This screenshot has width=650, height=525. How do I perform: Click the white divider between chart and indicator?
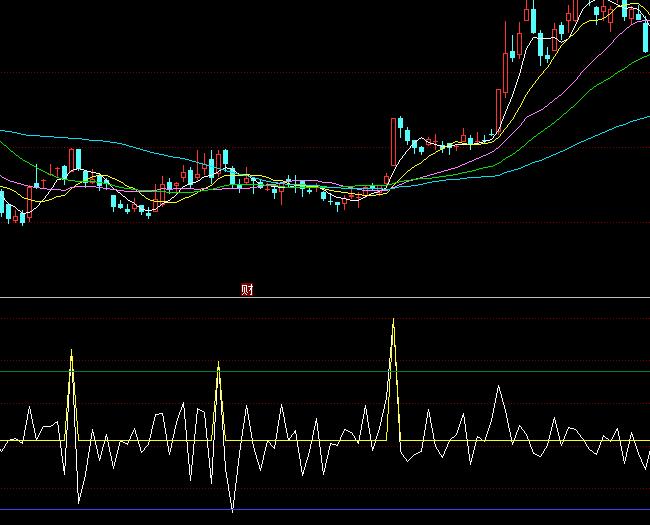(400, 297)
